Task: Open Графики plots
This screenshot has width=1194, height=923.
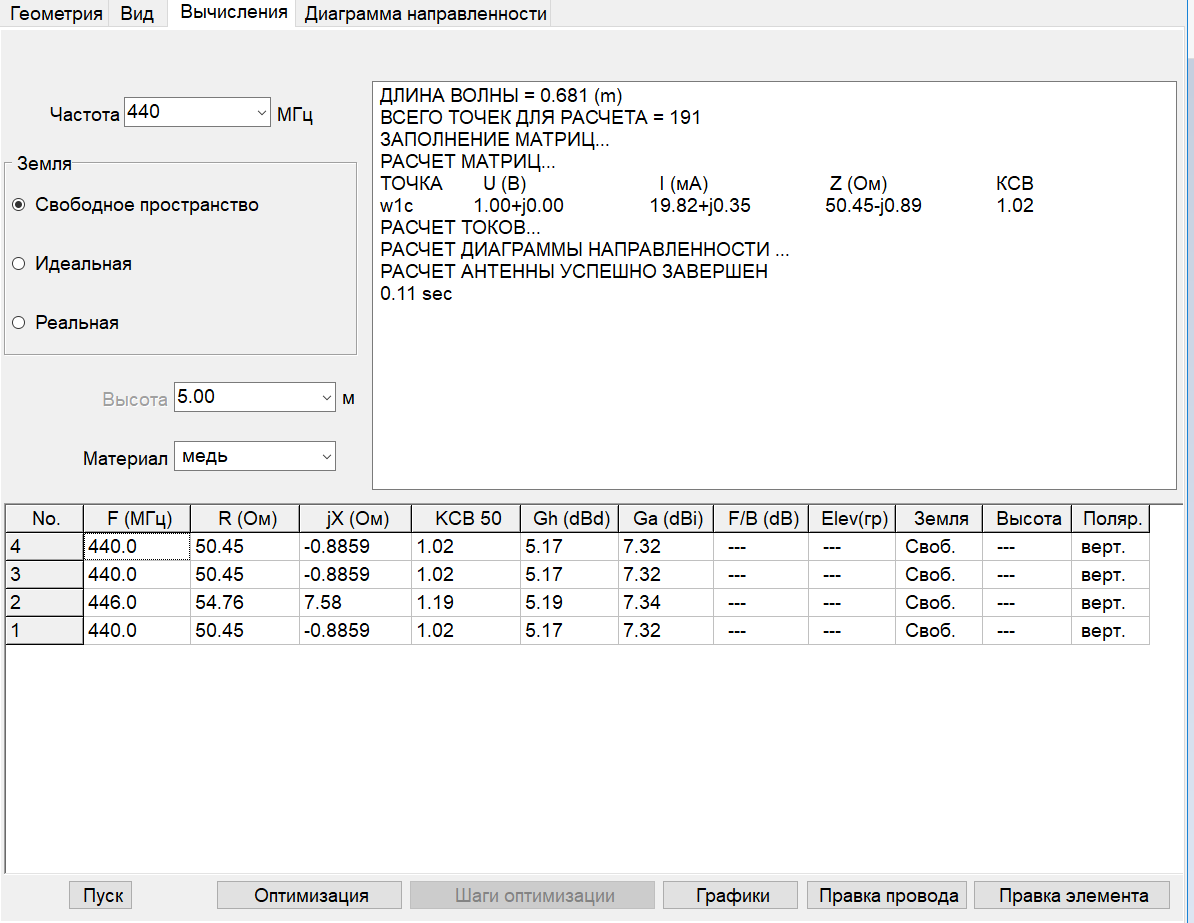Action: pyautogui.click(x=732, y=896)
